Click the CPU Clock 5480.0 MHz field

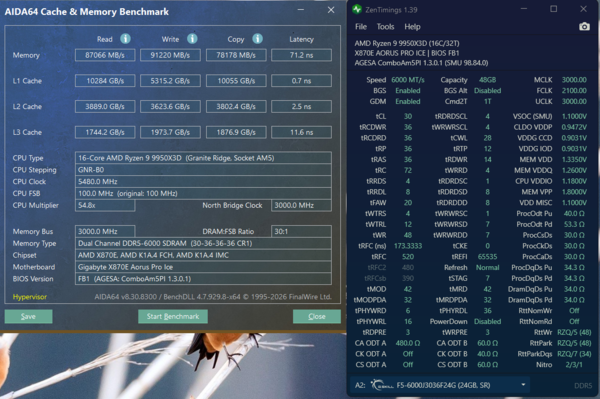pyautogui.click(x=203, y=182)
